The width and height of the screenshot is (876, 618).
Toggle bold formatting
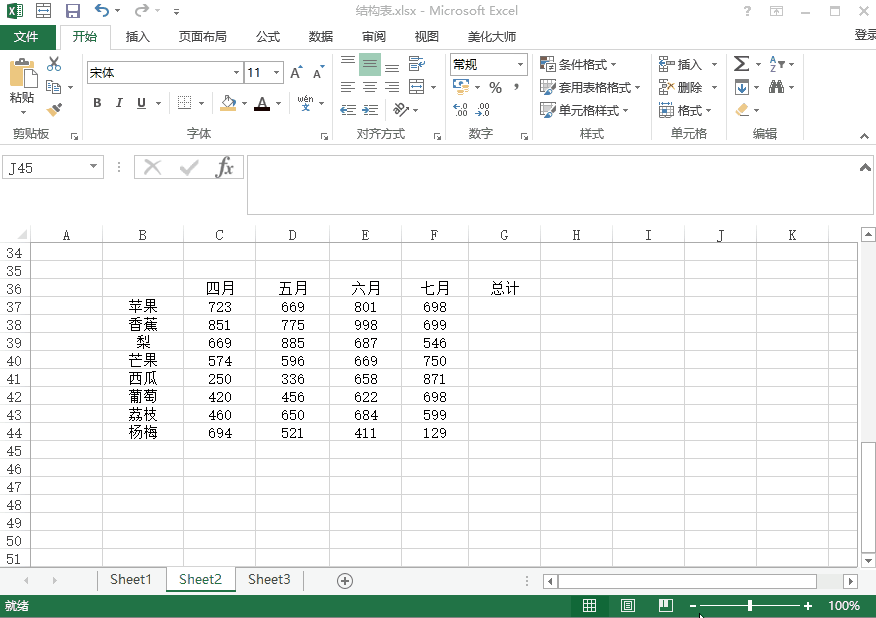[x=97, y=103]
